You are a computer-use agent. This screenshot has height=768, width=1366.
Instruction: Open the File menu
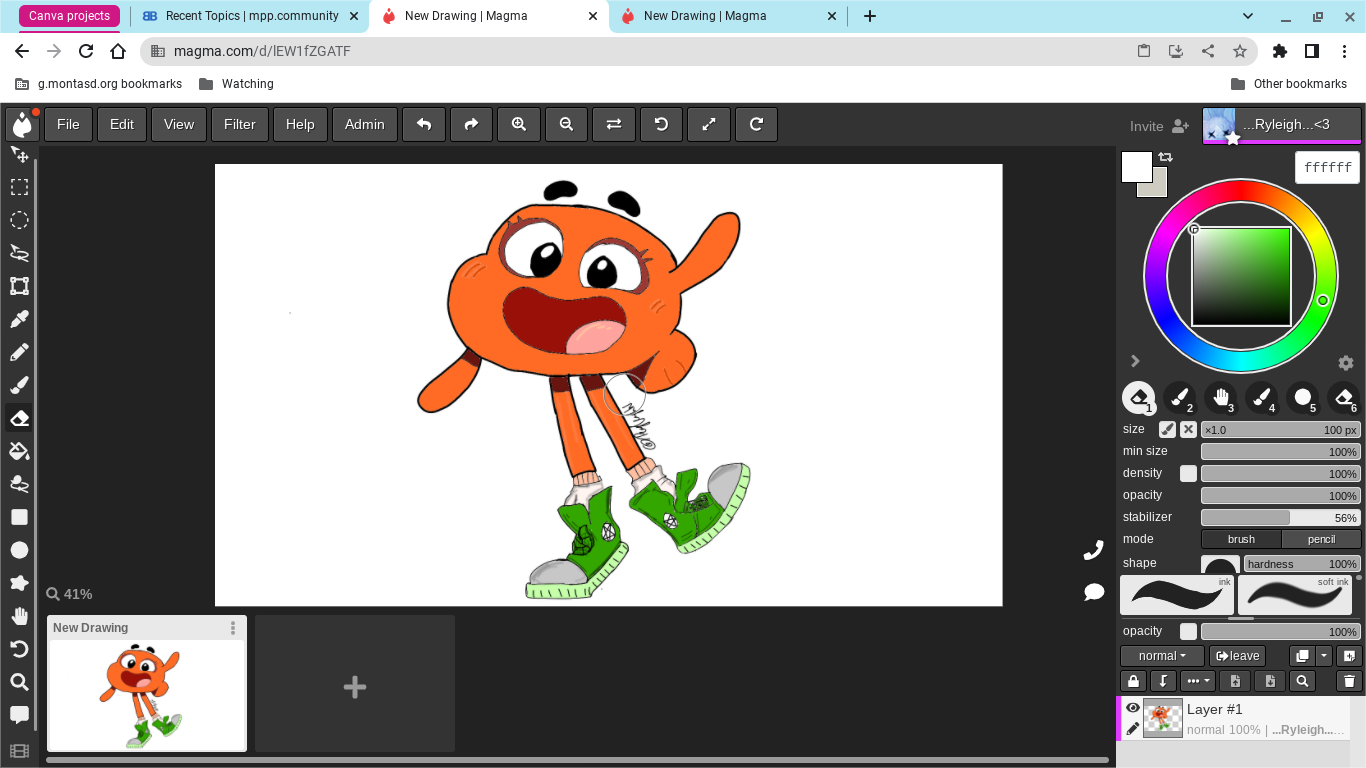(x=68, y=124)
